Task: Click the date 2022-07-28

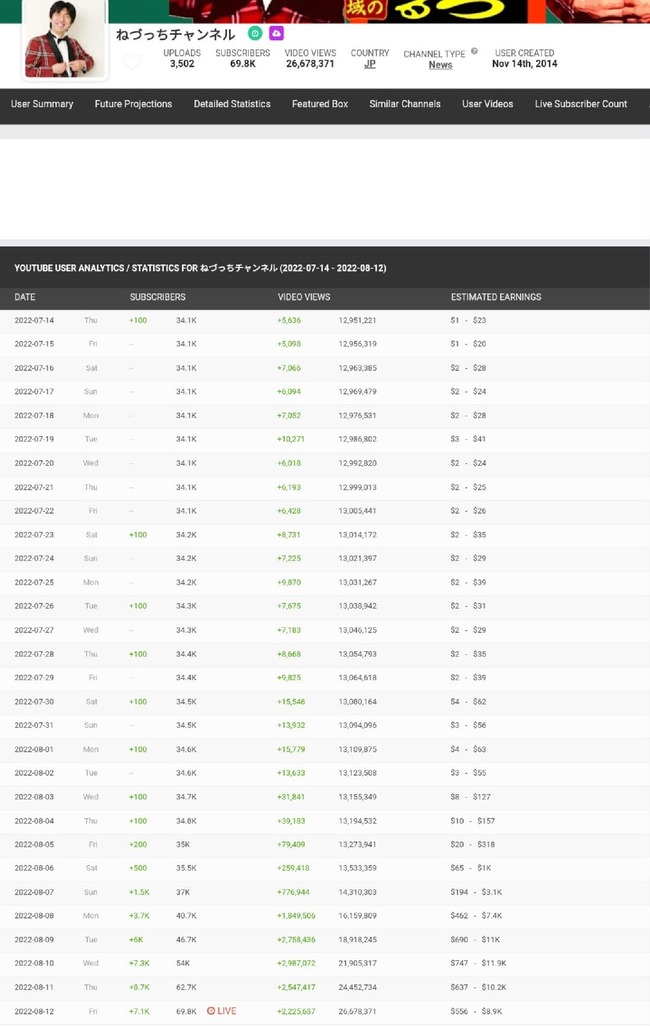Action: [34, 654]
